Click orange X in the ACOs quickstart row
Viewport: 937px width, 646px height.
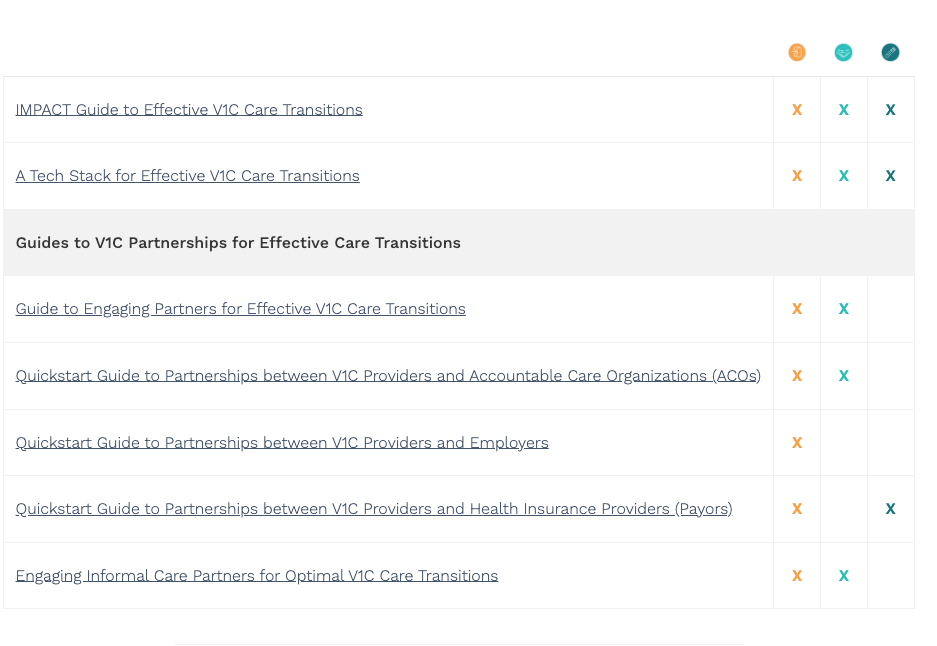[797, 376]
